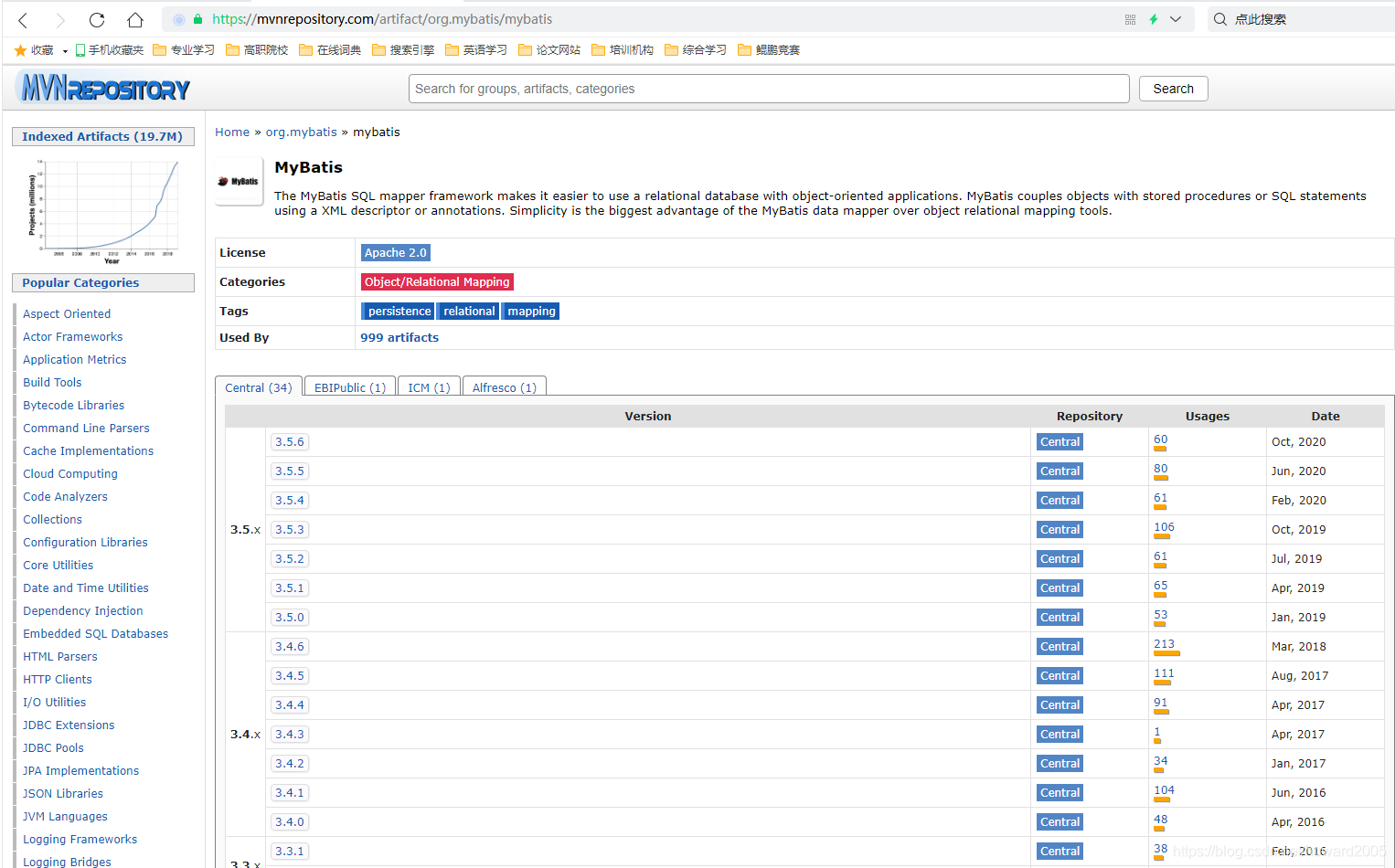Open the 213 usages link for 3.4.6
The image size is (1395, 868).
[1164, 644]
